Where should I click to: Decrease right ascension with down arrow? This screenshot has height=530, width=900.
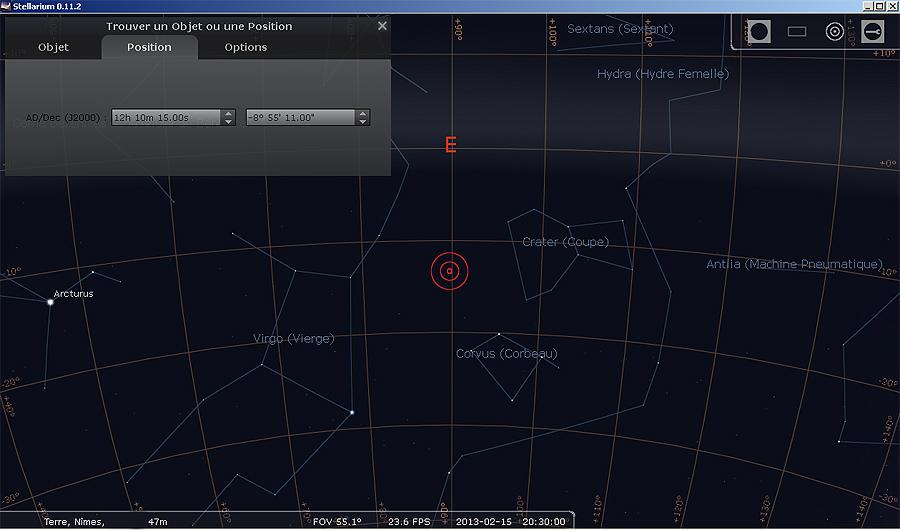pyautogui.click(x=228, y=121)
